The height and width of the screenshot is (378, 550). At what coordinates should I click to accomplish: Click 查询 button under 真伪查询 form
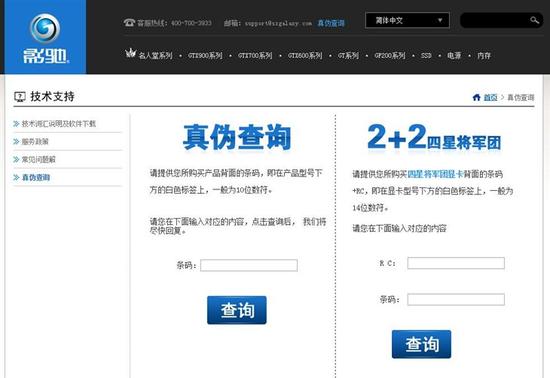[x=237, y=310]
